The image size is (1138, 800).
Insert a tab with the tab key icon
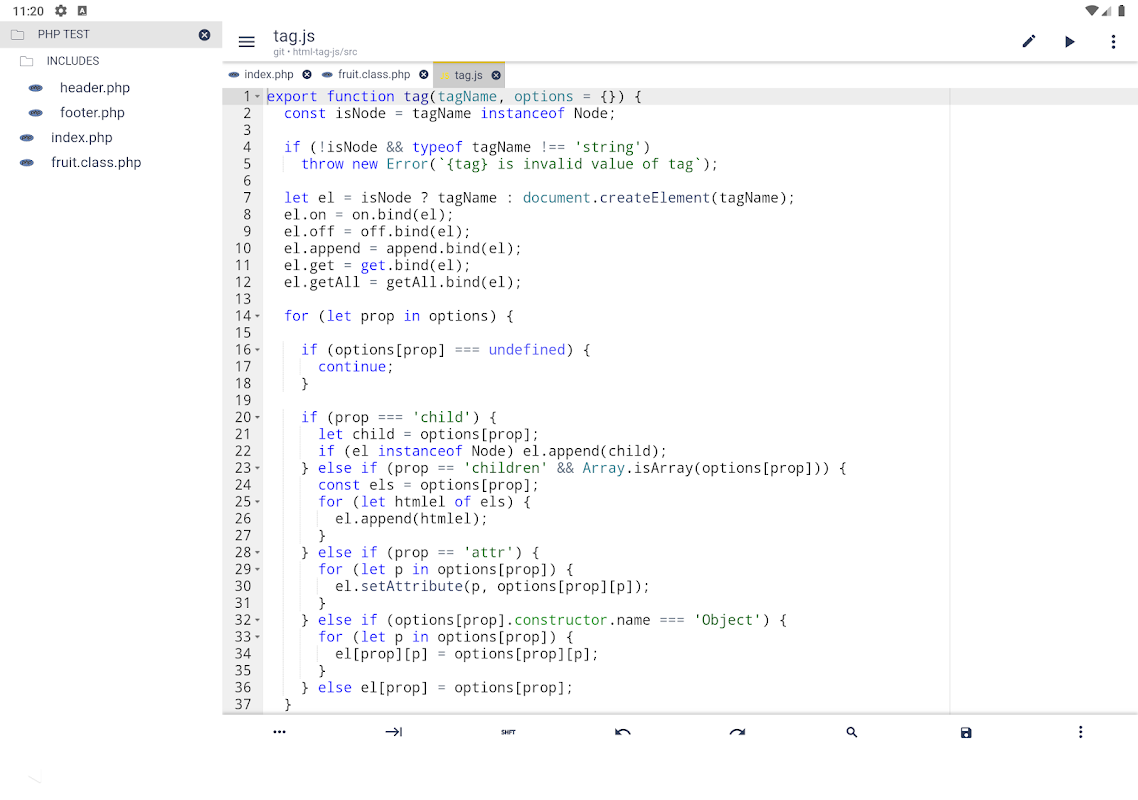(x=393, y=732)
